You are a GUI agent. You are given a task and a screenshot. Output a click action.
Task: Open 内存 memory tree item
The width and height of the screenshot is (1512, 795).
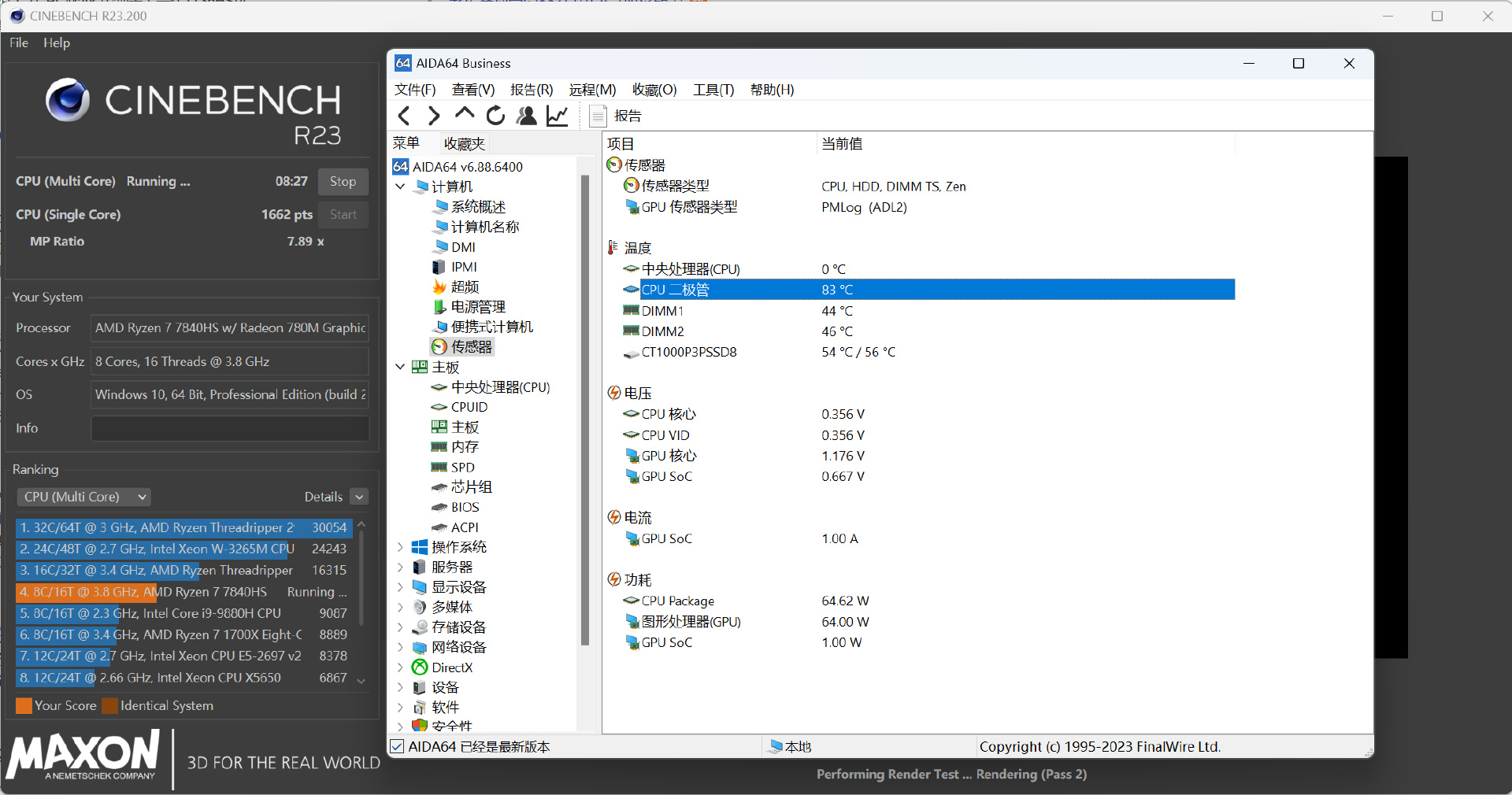455,446
